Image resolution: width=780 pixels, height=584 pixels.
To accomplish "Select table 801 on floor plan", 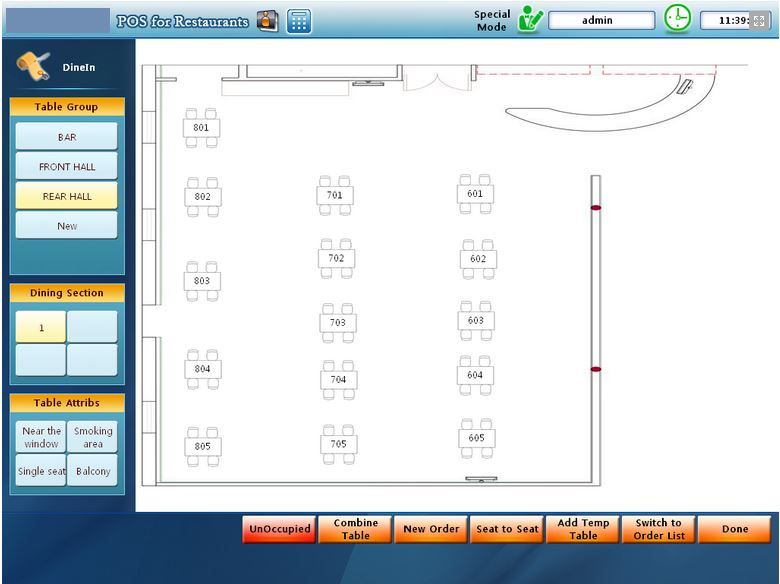I will (x=201, y=128).
